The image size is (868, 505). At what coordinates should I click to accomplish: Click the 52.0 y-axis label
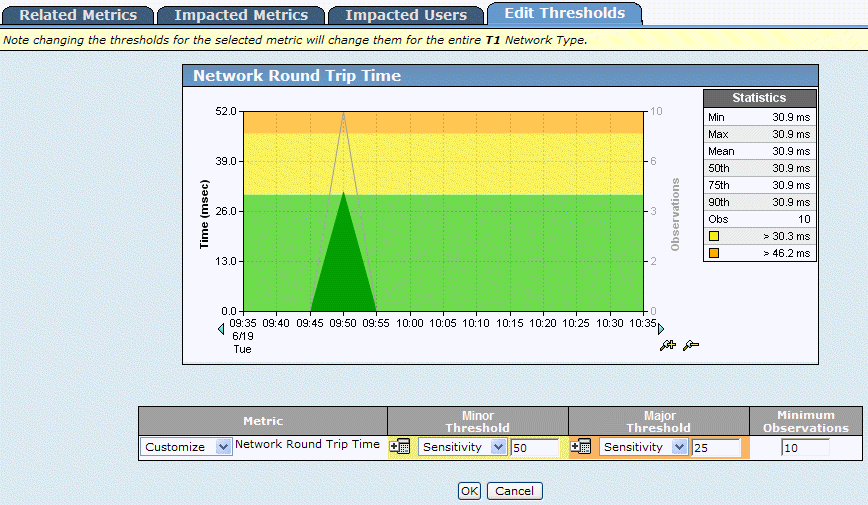tap(226, 111)
